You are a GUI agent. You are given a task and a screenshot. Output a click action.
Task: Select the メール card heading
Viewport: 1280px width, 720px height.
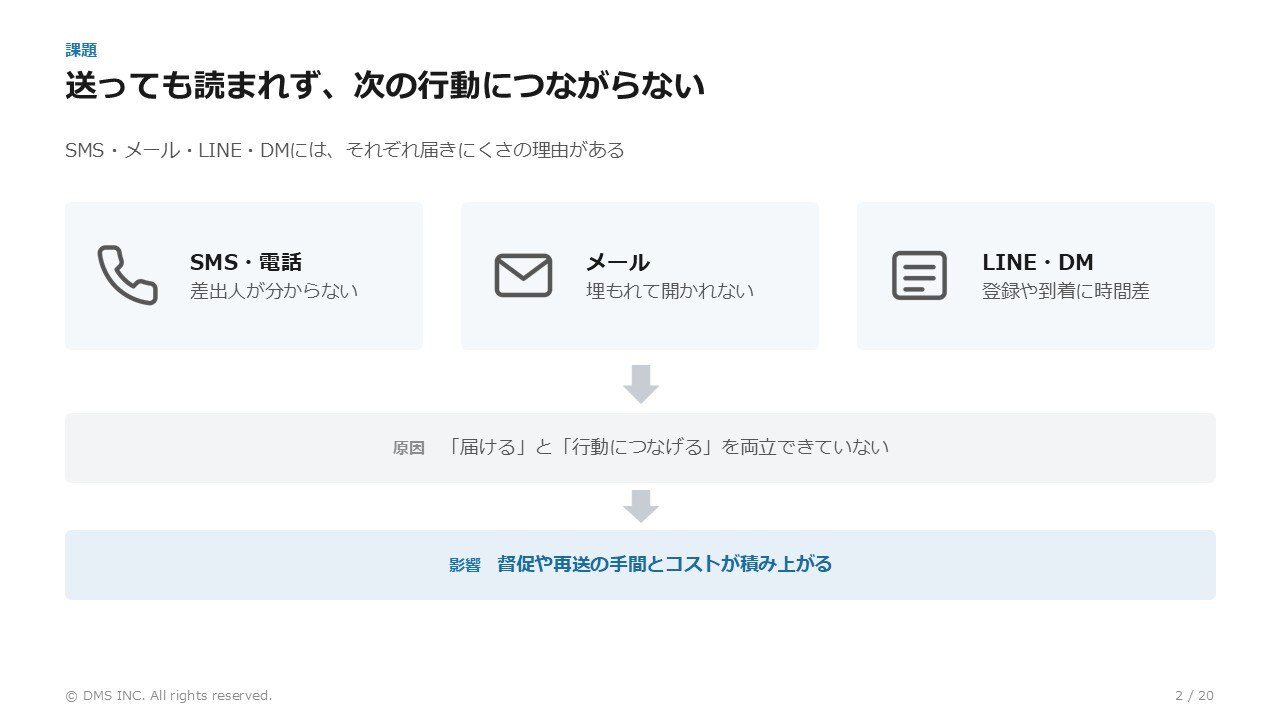[x=617, y=262]
